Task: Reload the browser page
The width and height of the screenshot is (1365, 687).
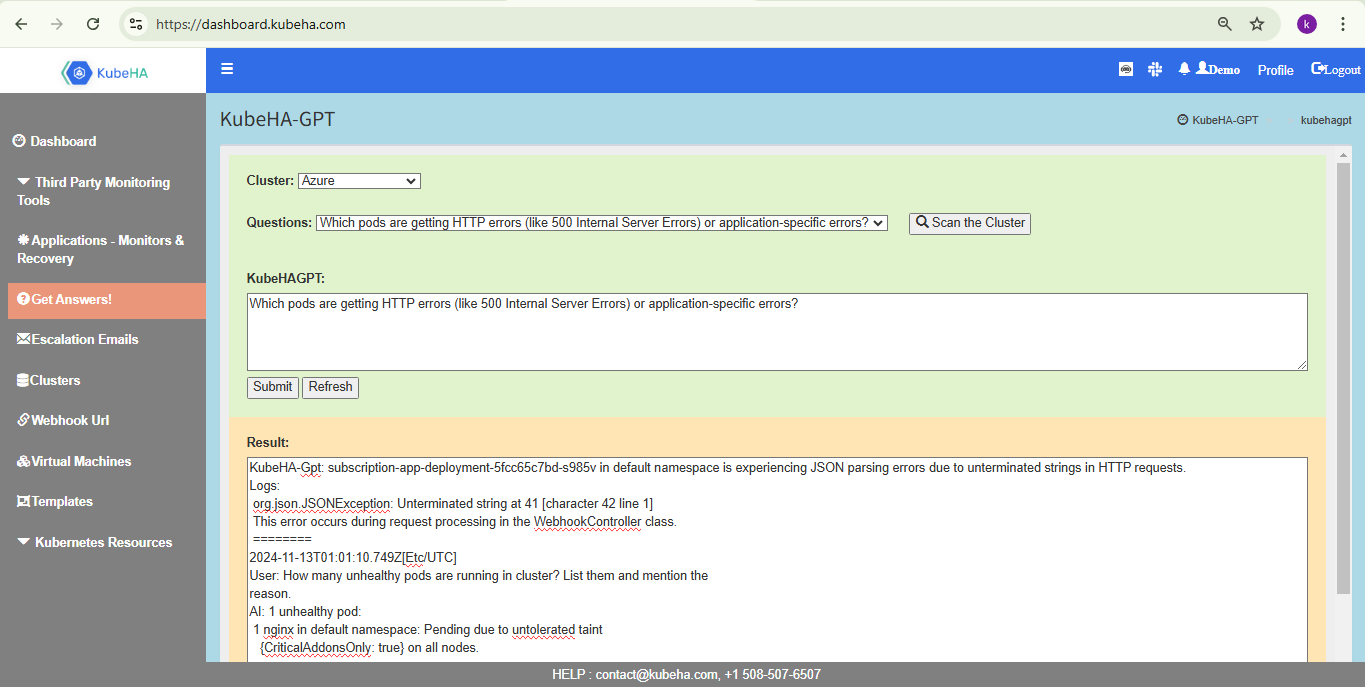Action: (93, 24)
